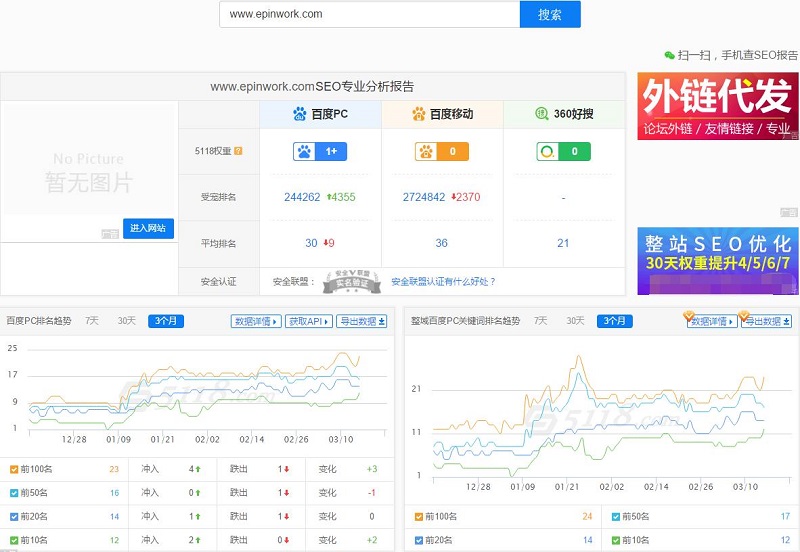Viewport: 800px width, 552px height.
Task: Click 扫一扫，手机查SEO报告 text
Action: pos(738,55)
